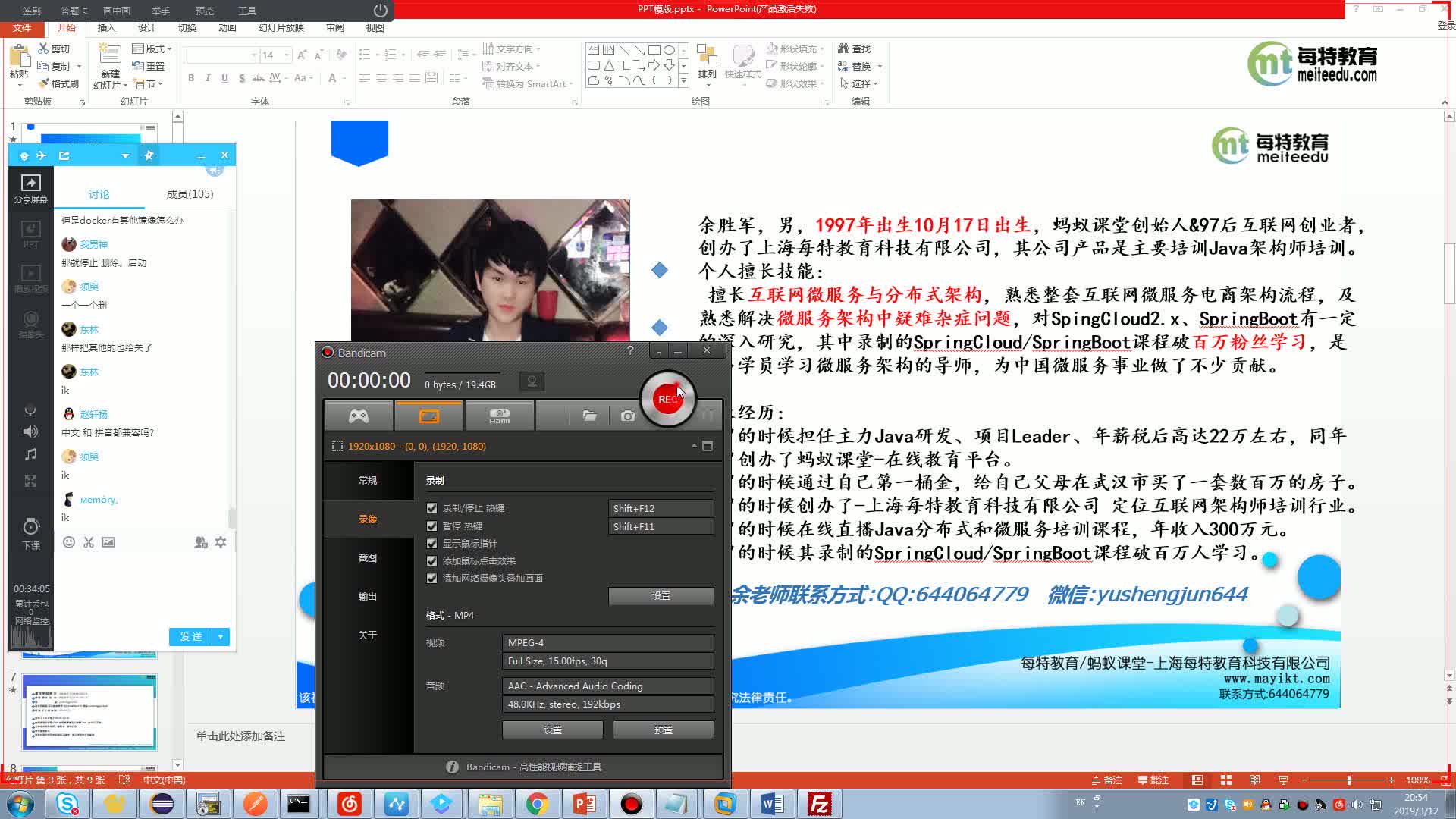Open Word from the taskbar
1456x819 pixels.
(x=772, y=804)
